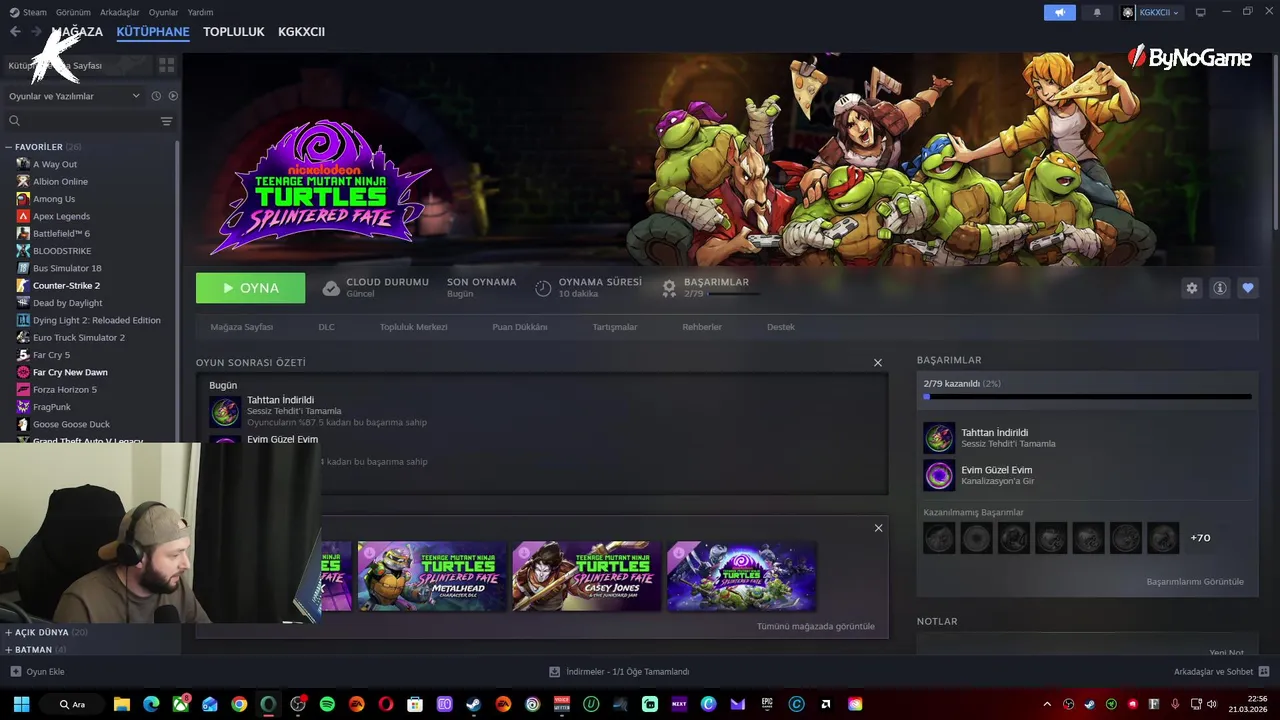The width and height of the screenshot is (1280, 720).
Task: Open Counter-Strike 2 from library list
Action: pyautogui.click(x=66, y=285)
